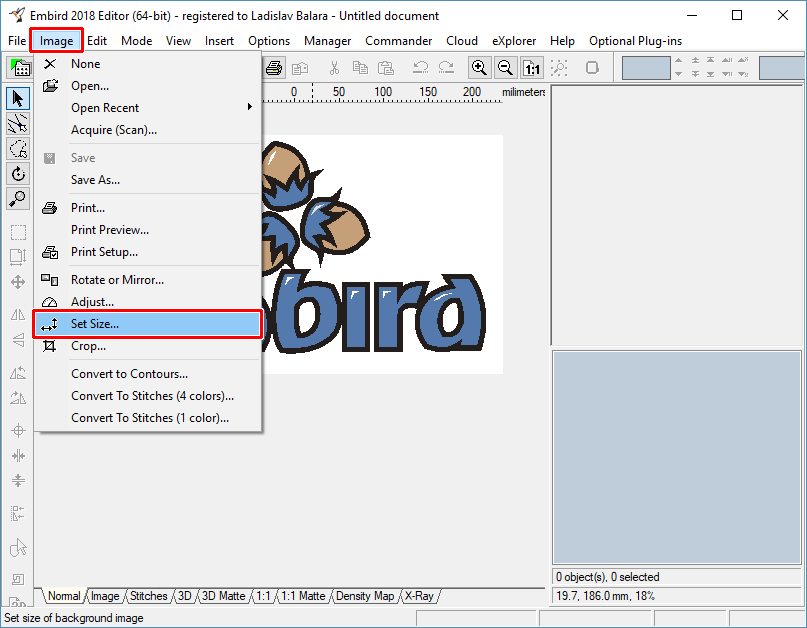Open the eXplorer menu
The height and width of the screenshot is (628, 807).
pos(514,41)
